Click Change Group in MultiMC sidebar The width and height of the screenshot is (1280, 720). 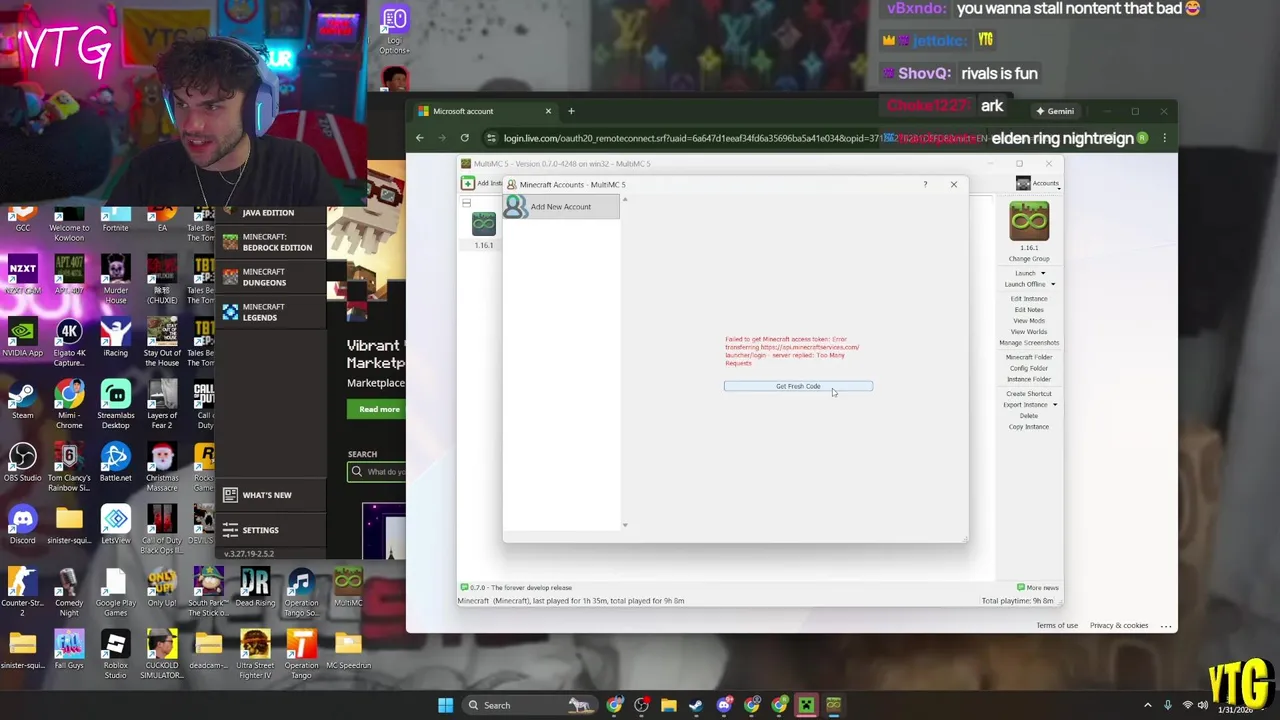1029,259
